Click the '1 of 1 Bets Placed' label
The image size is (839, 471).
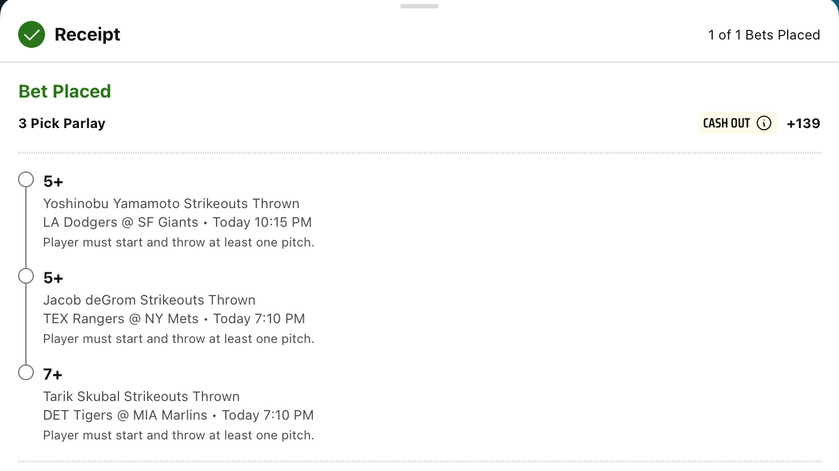coord(764,35)
